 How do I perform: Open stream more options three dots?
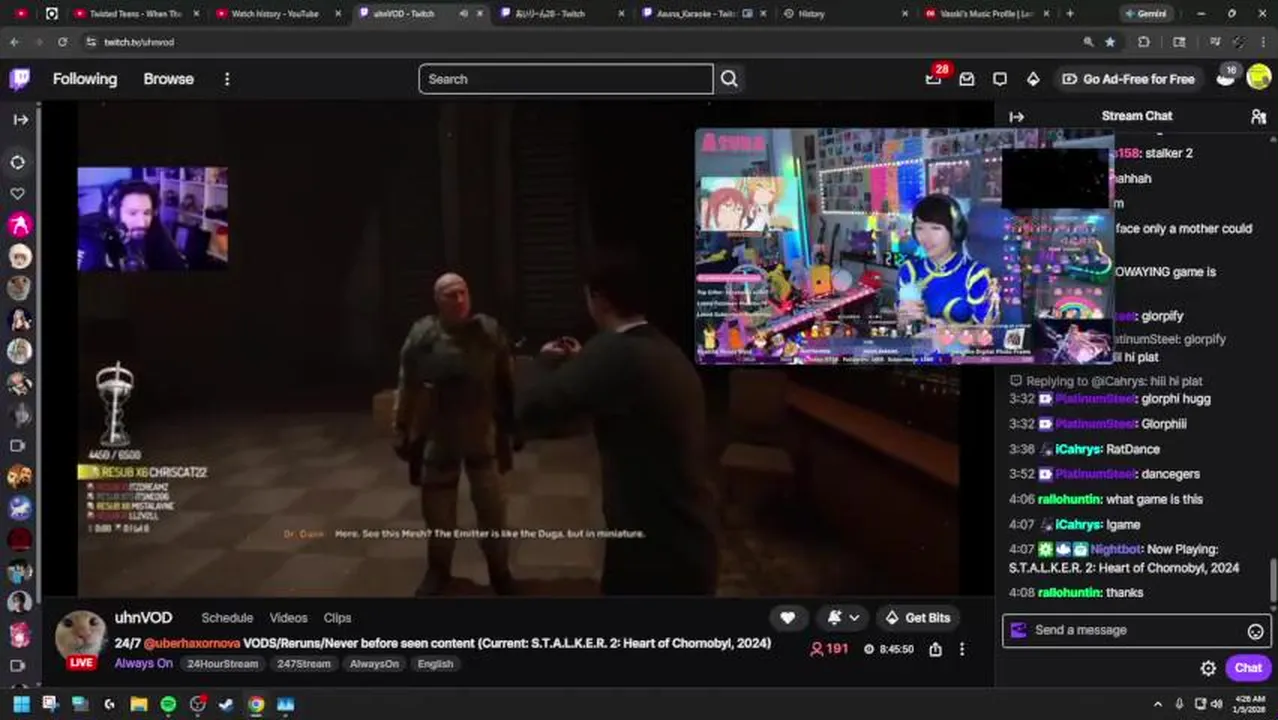click(962, 649)
